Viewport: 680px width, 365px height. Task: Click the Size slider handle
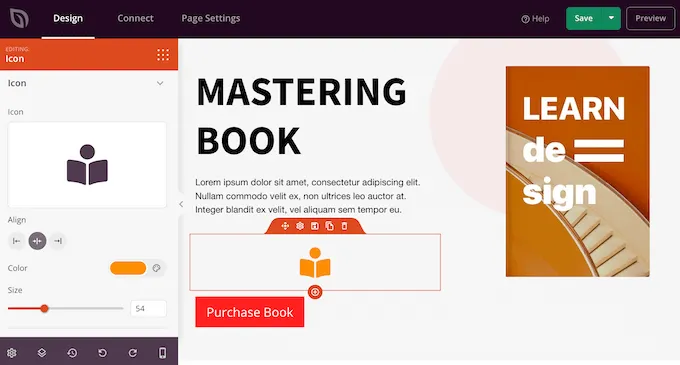(x=44, y=309)
